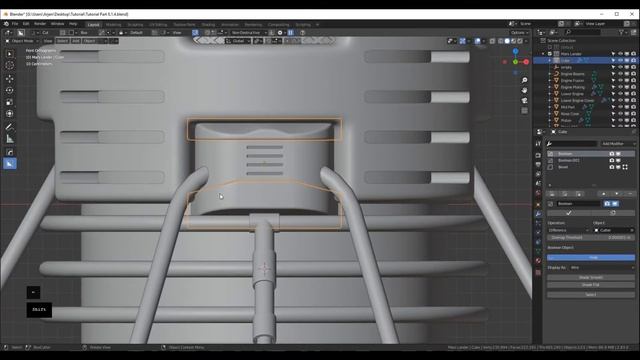Image resolution: width=640 pixels, height=360 pixels.
Task: Open the Add Modifier dropdown
Action: point(618,144)
